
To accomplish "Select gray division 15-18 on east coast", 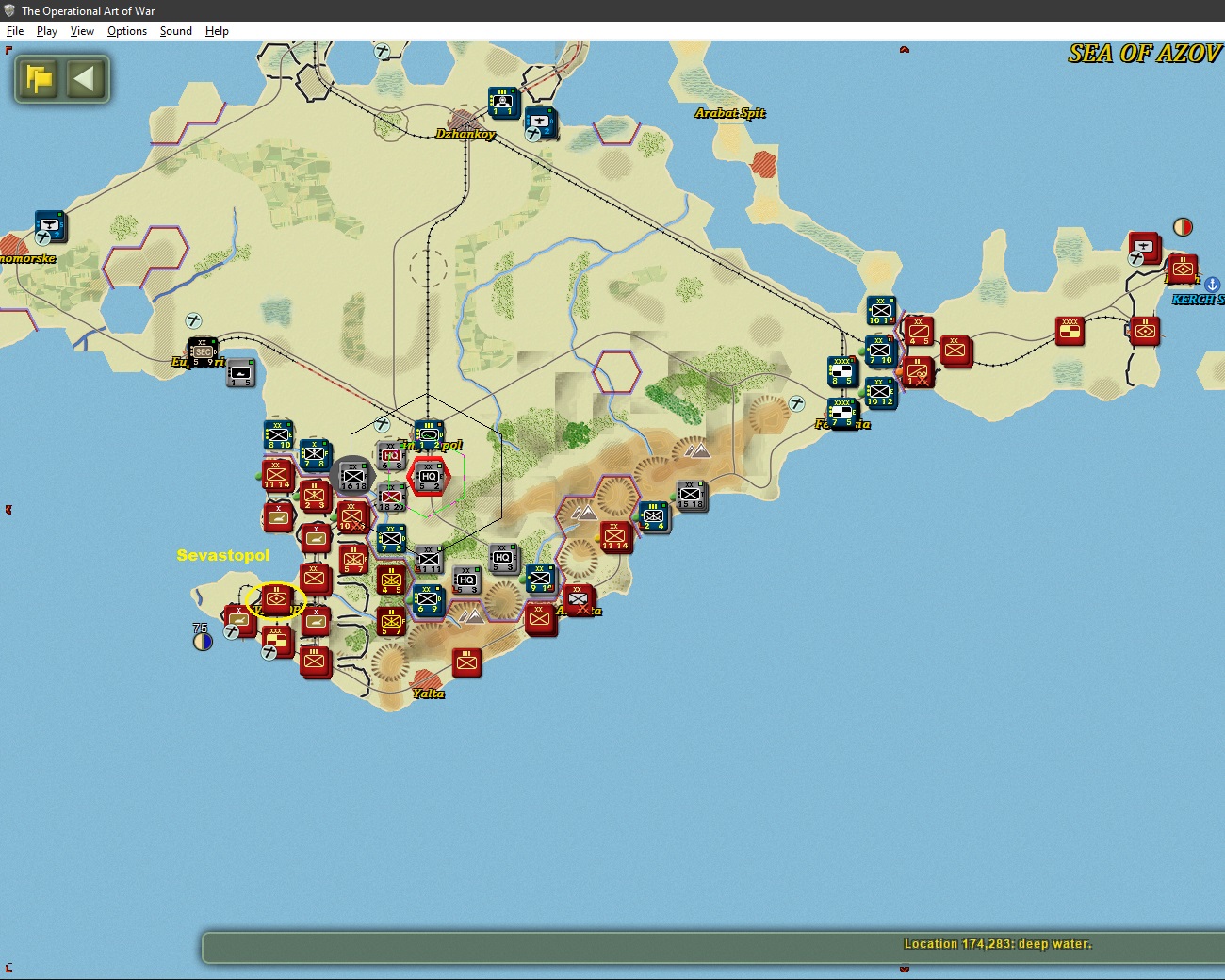I will tap(691, 495).
